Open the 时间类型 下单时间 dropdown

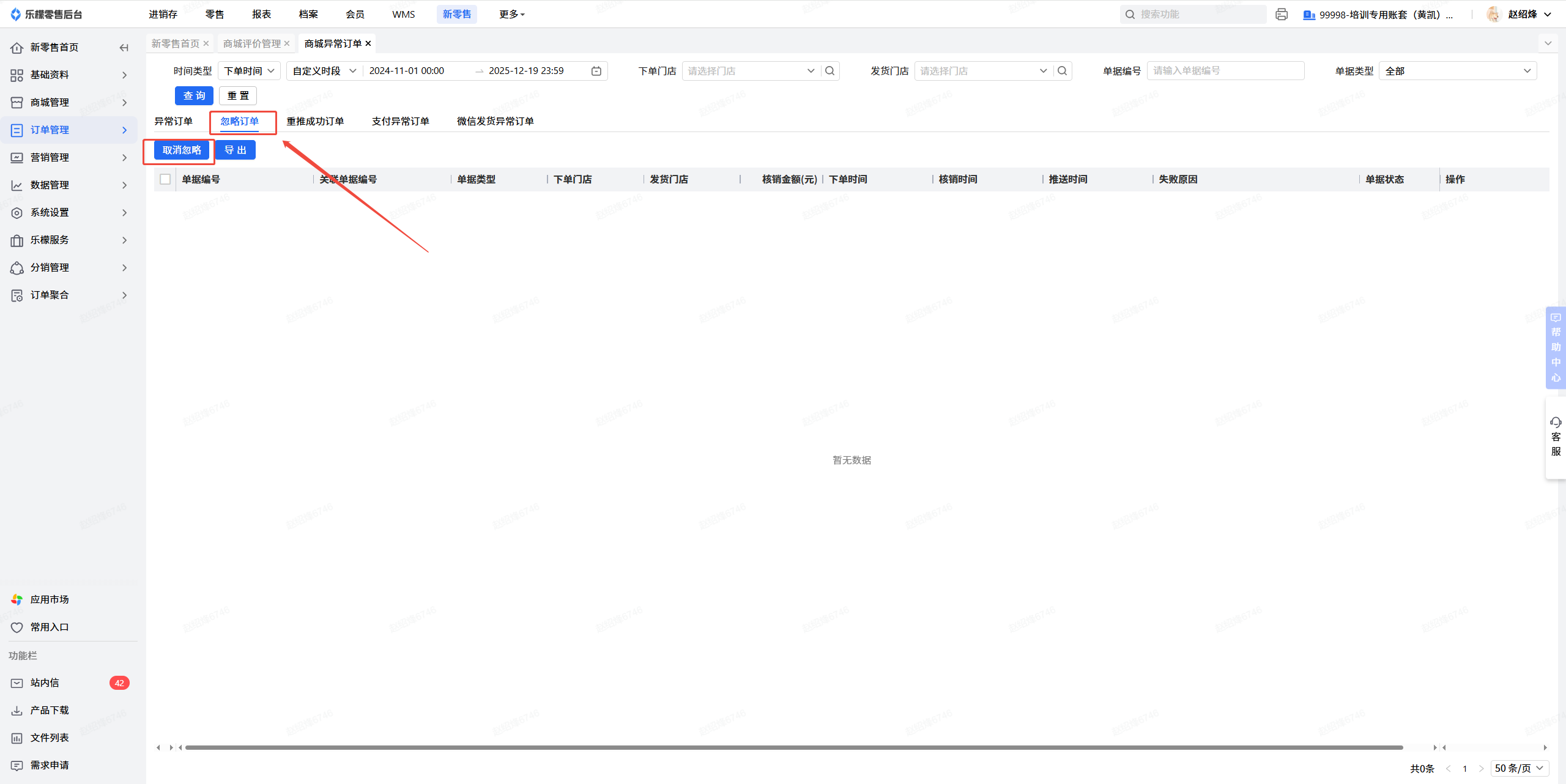point(249,71)
